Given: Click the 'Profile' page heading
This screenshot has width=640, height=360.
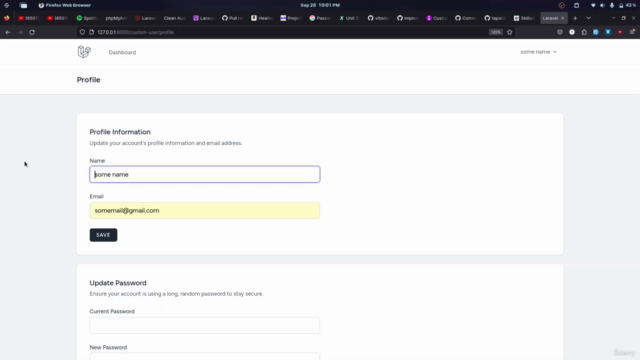Looking at the screenshot, I should [x=89, y=80].
